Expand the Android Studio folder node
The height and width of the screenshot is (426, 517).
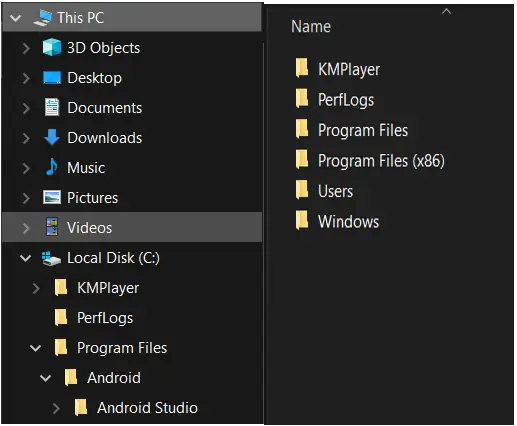tap(56, 408)
